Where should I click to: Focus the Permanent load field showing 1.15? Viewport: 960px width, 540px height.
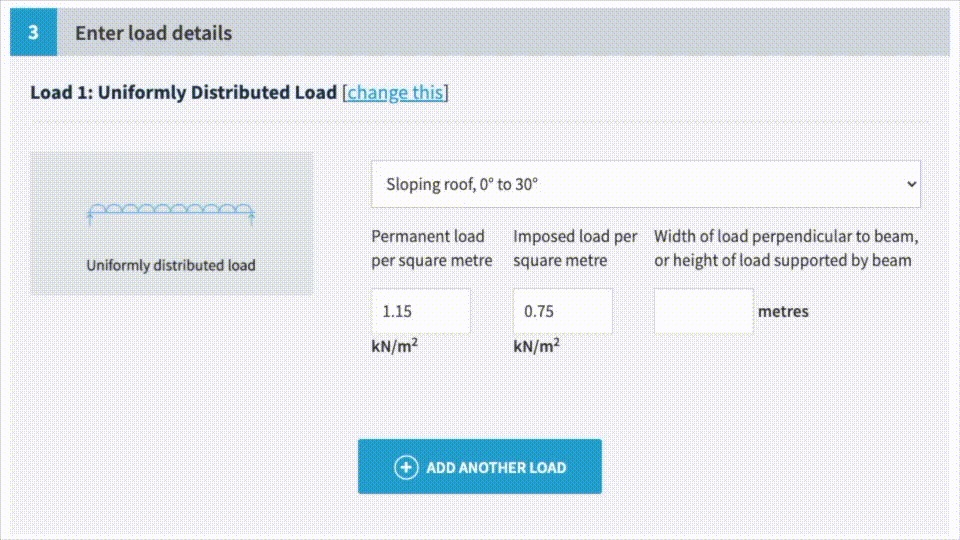pyautogui.click(x=420, y=312)
